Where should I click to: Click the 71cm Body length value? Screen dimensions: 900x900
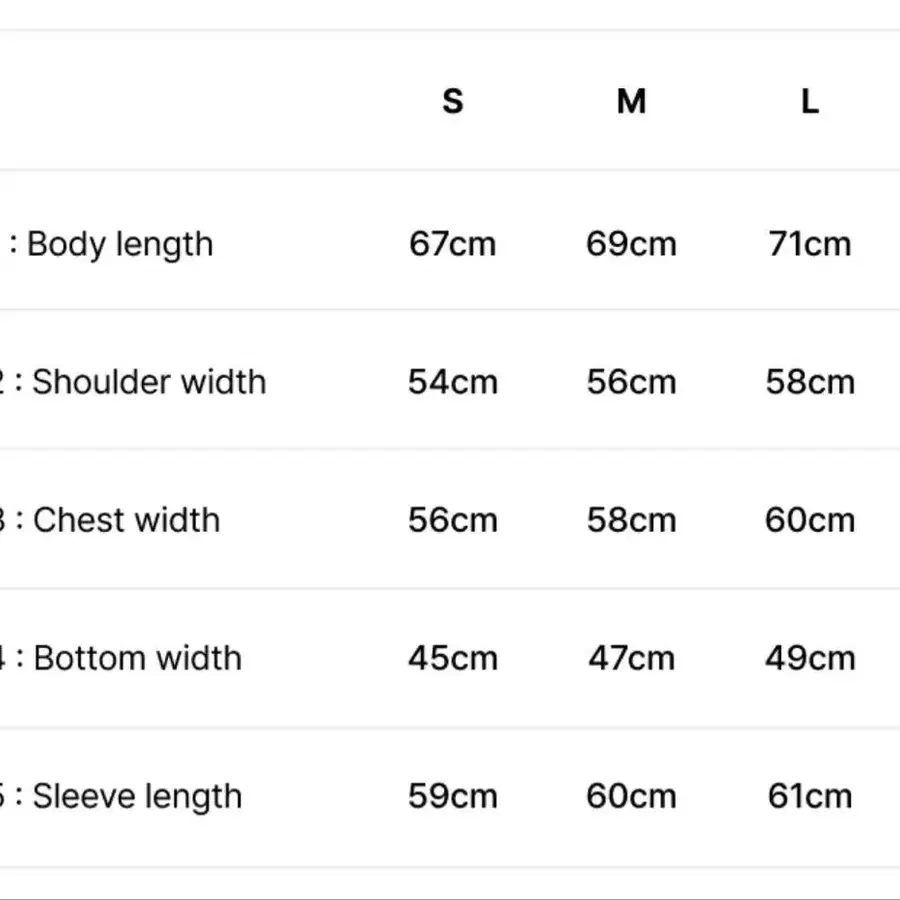coord(810,244)
